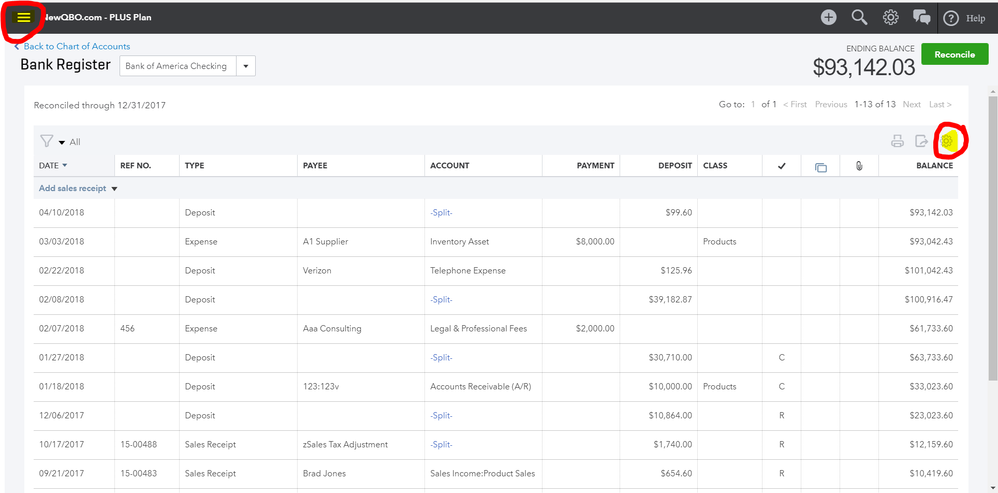998x493 pixels.
Task: Go Back to Chart of Accounts
Action: coord(76,46)
